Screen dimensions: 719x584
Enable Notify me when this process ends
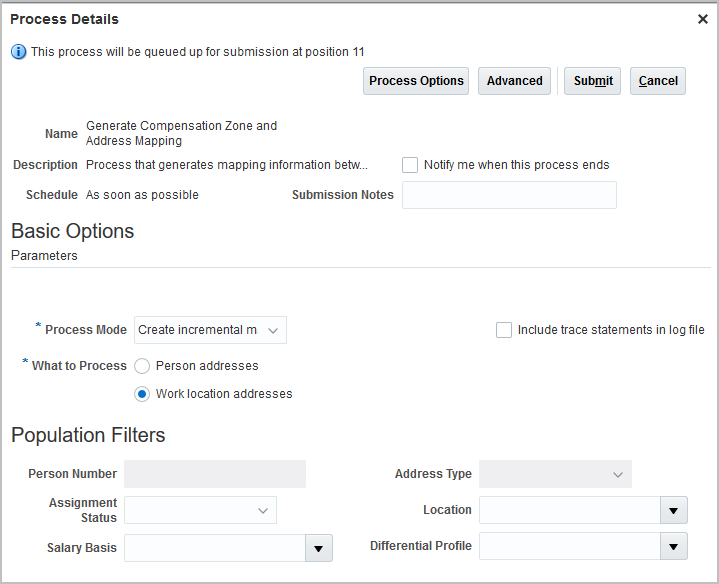pyautogui.click(x=410, y=165)
